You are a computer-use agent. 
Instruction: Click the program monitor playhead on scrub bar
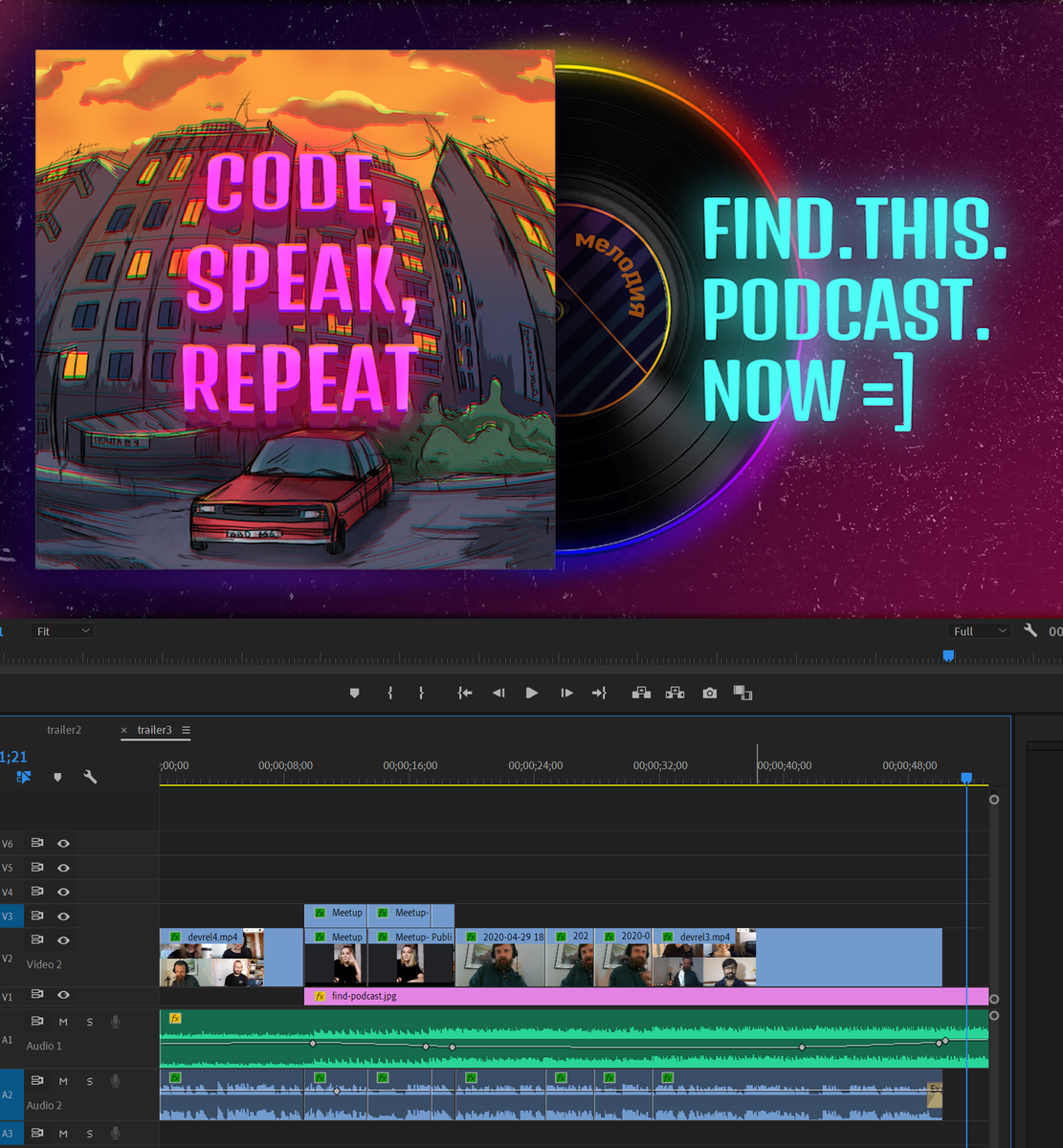(x=948, y=655)
